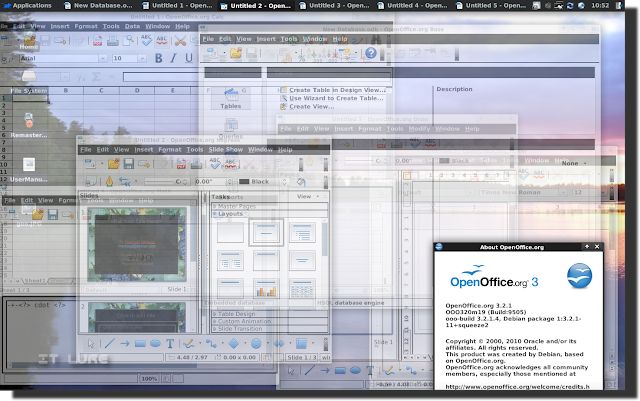Screen dimensions: 640x401
Task: Click the Help icon in Base toolbar
Action: (x=371, y=53)
